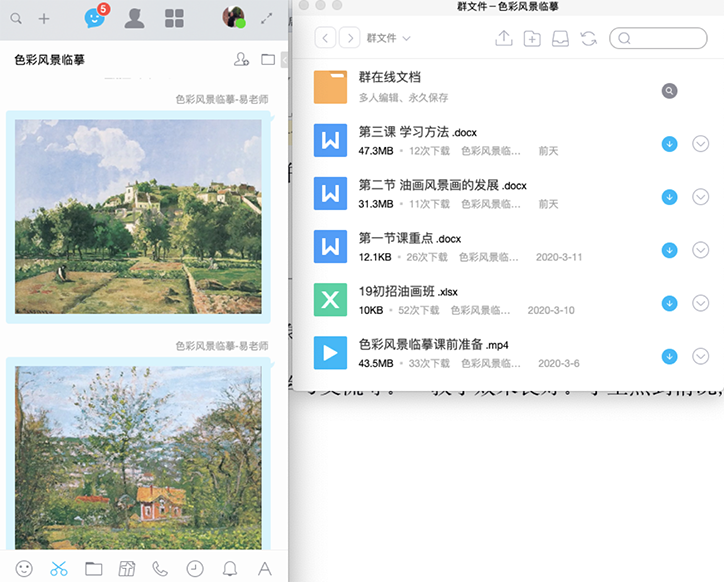Toggle the font style A button
724x582 pixels.
[x=265, y=568]
